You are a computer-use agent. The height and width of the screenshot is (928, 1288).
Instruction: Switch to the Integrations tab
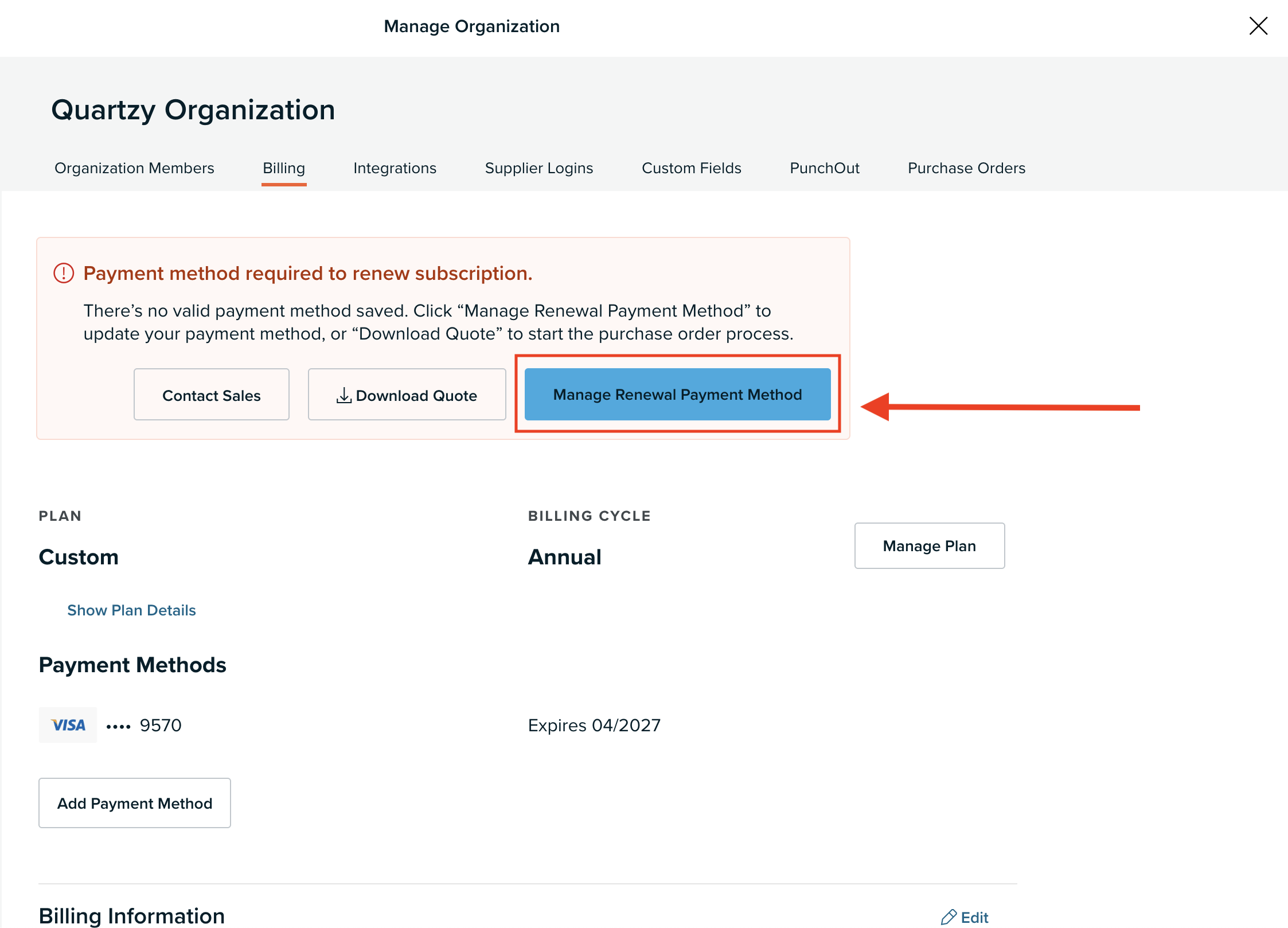tap(395, 168)
